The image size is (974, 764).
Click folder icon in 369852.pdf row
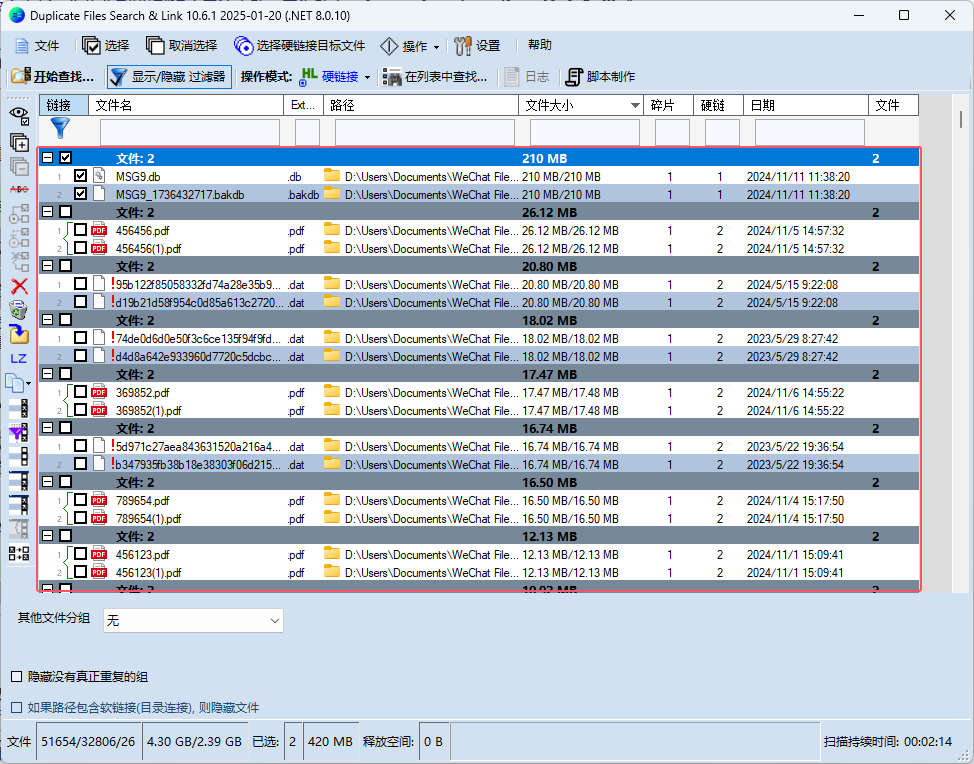point(332,392)
